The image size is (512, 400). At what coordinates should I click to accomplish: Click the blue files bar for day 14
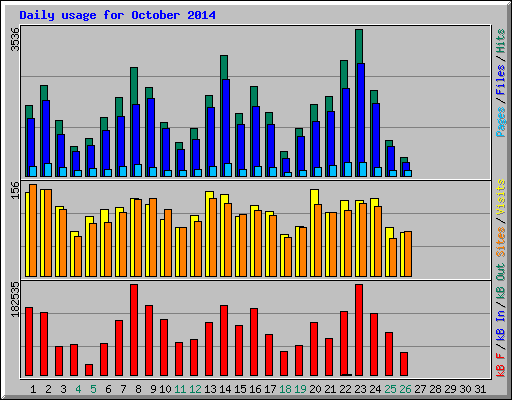tap(226, 121)
